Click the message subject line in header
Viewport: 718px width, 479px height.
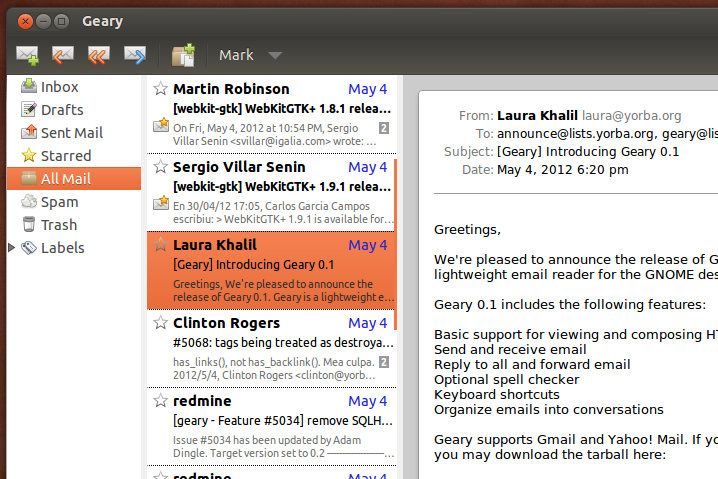click(x=588, y=152)
